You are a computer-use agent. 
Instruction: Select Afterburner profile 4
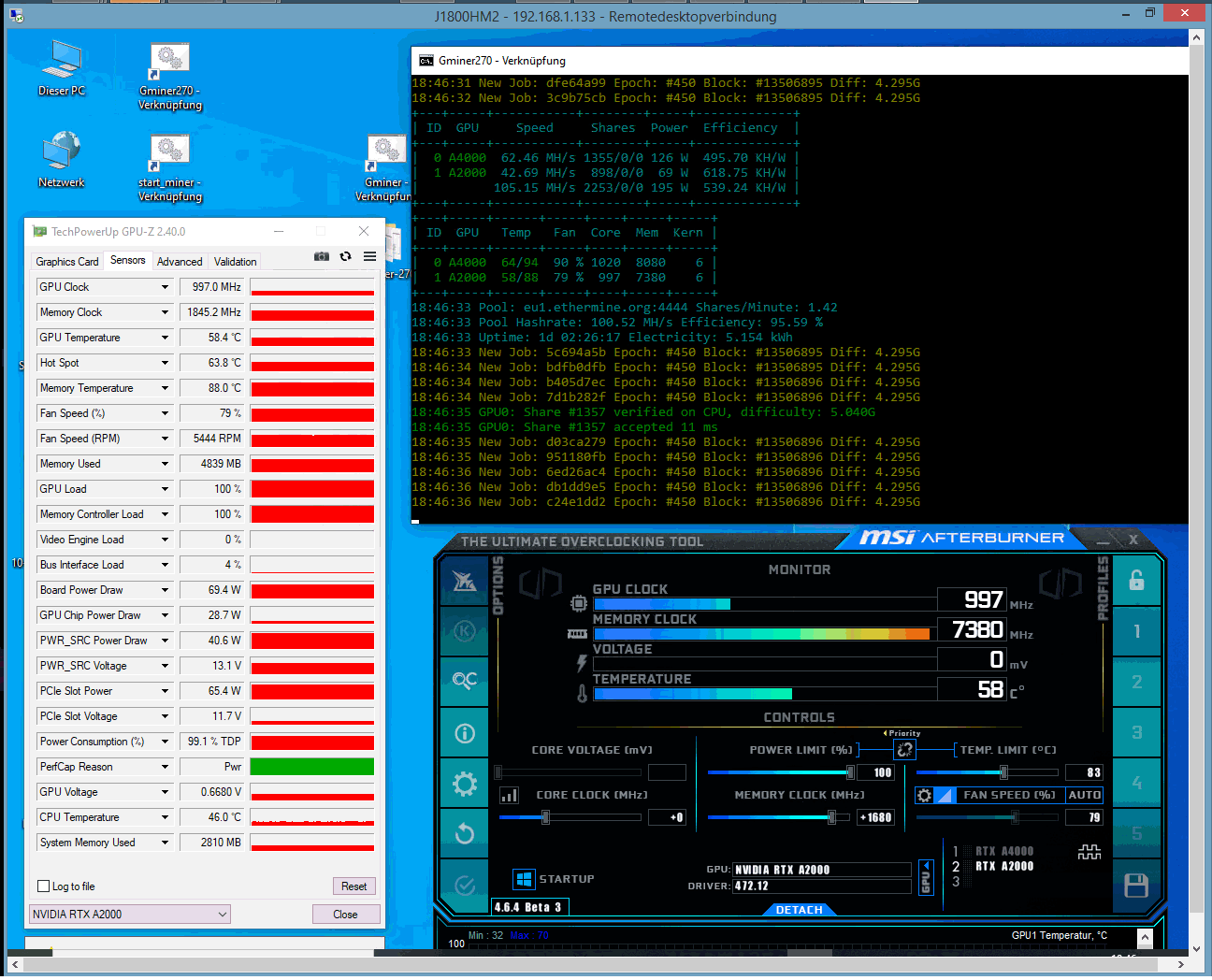point(1137,783)
